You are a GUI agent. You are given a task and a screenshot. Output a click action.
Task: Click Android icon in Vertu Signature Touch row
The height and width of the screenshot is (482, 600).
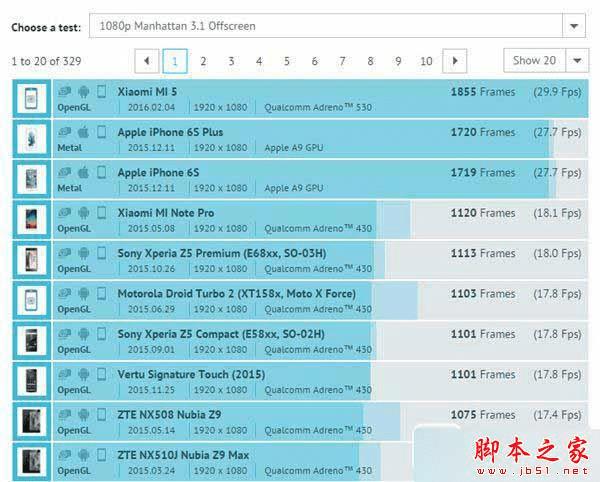(x=83, y=375)
